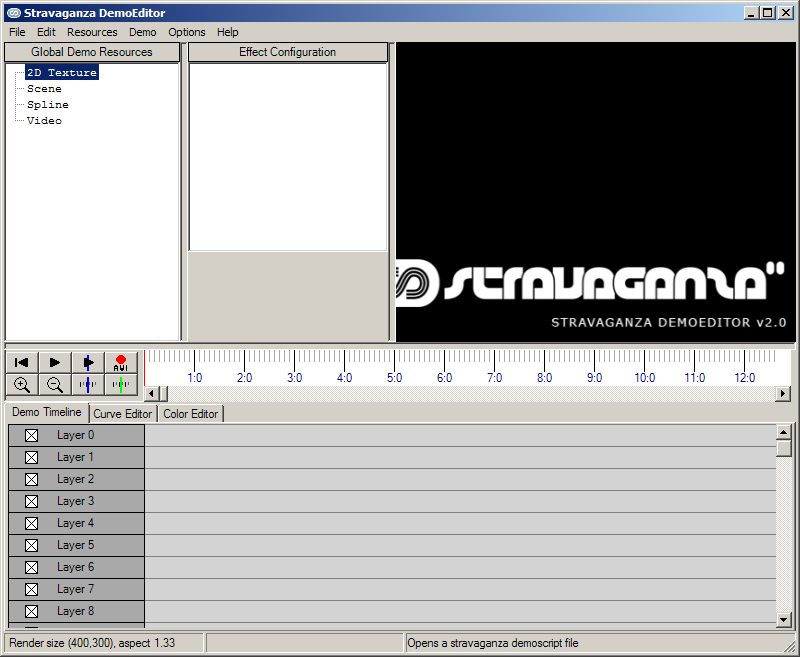Image resolution: width=800 pixels, height=657 pixels.
Task: Rewind demo to start
Action: pos(22,363)
